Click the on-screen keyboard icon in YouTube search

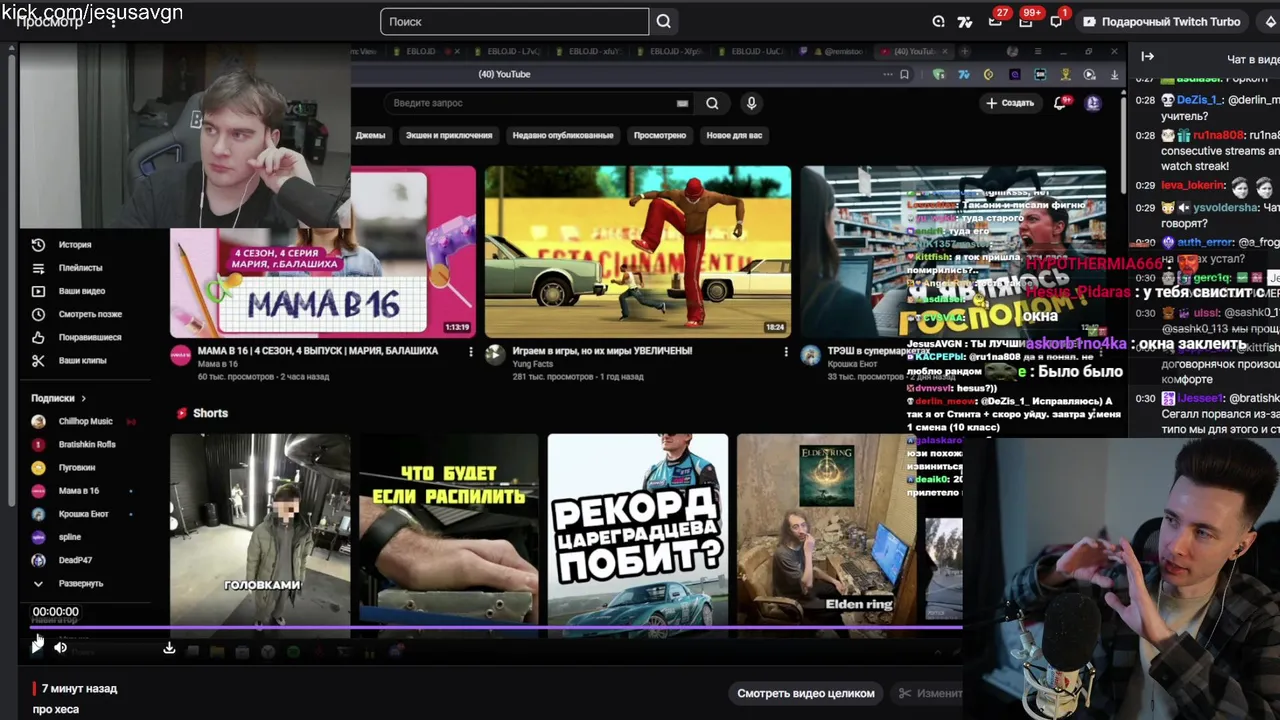point(682,103)
